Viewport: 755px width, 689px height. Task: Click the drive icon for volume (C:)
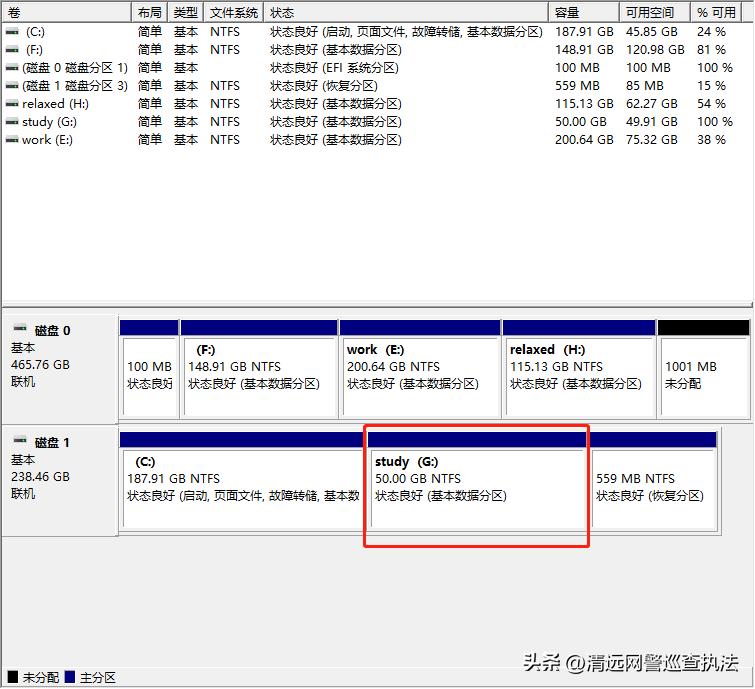point(12,32)
